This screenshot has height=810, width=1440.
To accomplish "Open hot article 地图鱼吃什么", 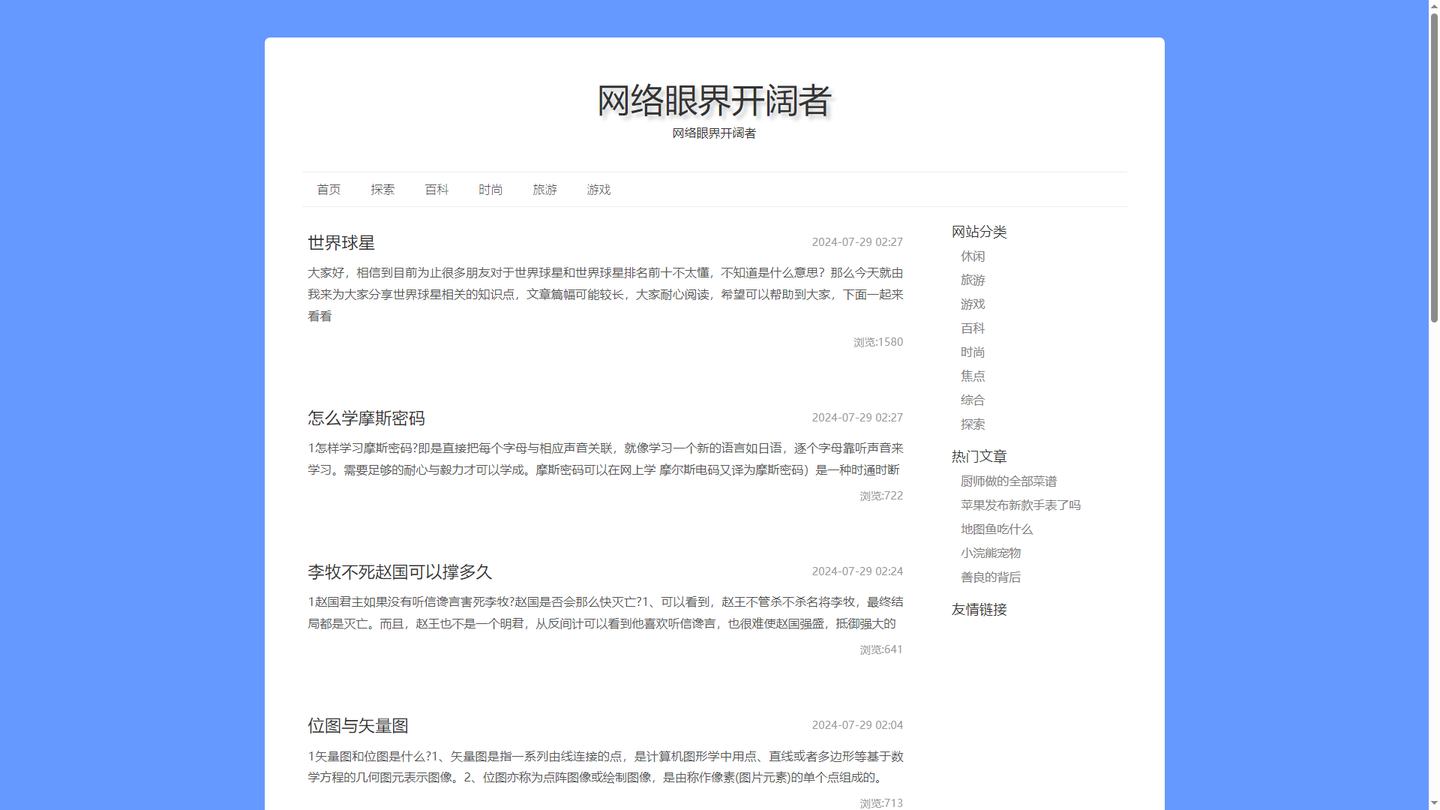I will 997,529.
